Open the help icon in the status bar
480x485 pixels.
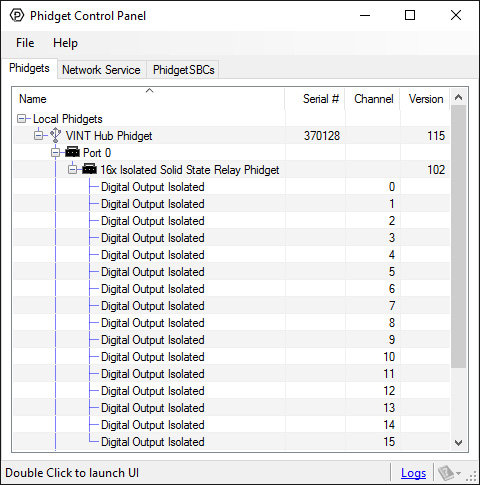pos(446,473)
